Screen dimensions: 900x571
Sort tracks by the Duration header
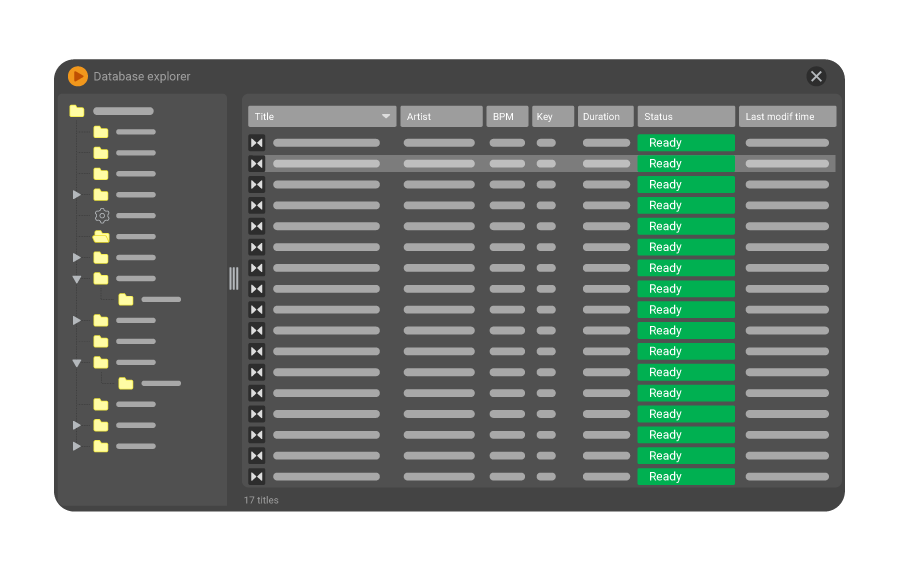(606, 116)
